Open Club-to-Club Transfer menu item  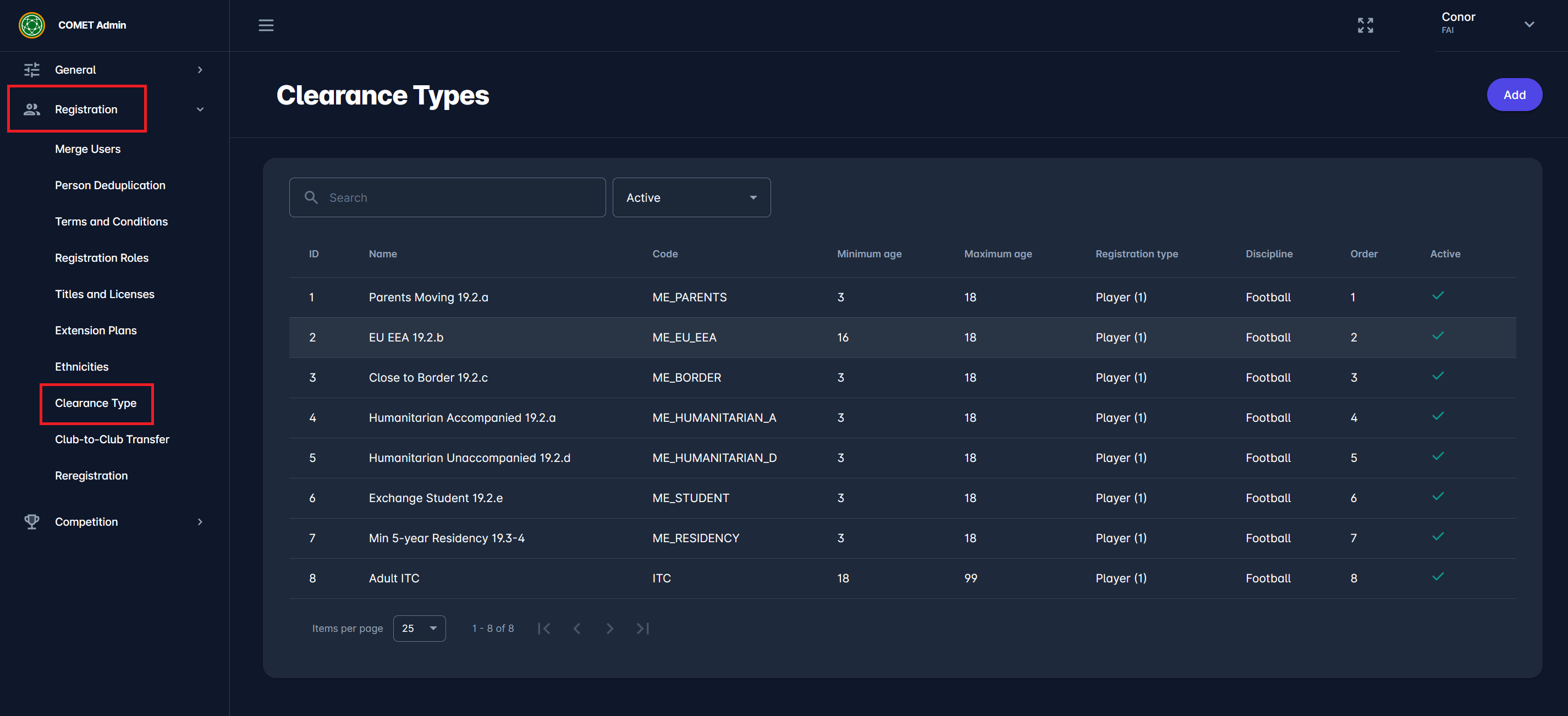(112, 439)
